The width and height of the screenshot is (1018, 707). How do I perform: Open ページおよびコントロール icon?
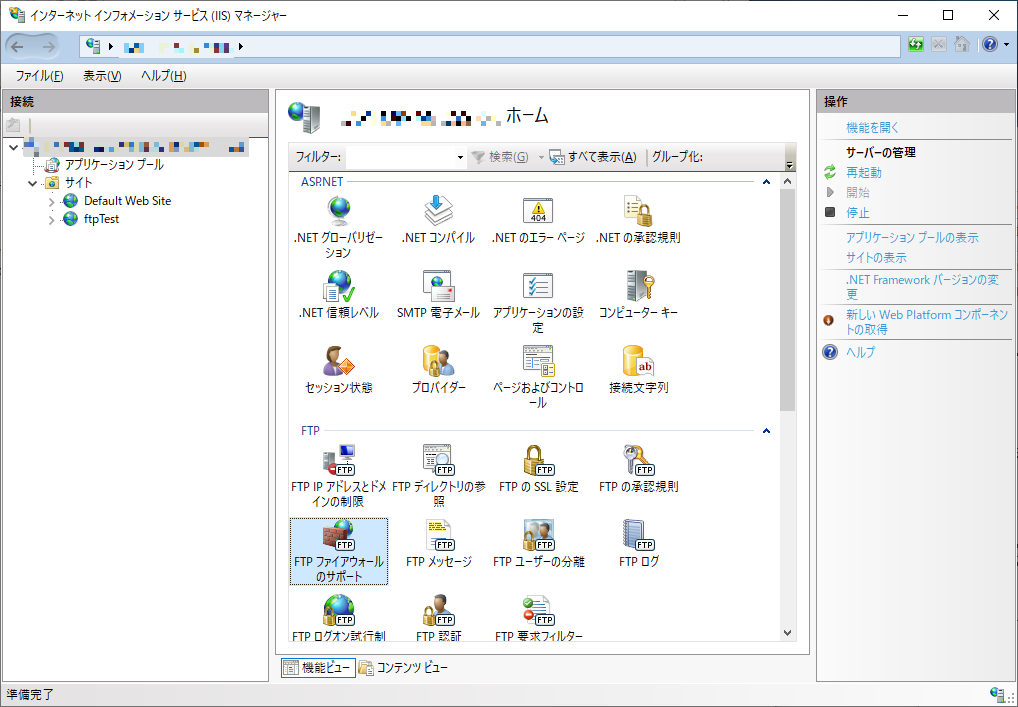(538, 378)
